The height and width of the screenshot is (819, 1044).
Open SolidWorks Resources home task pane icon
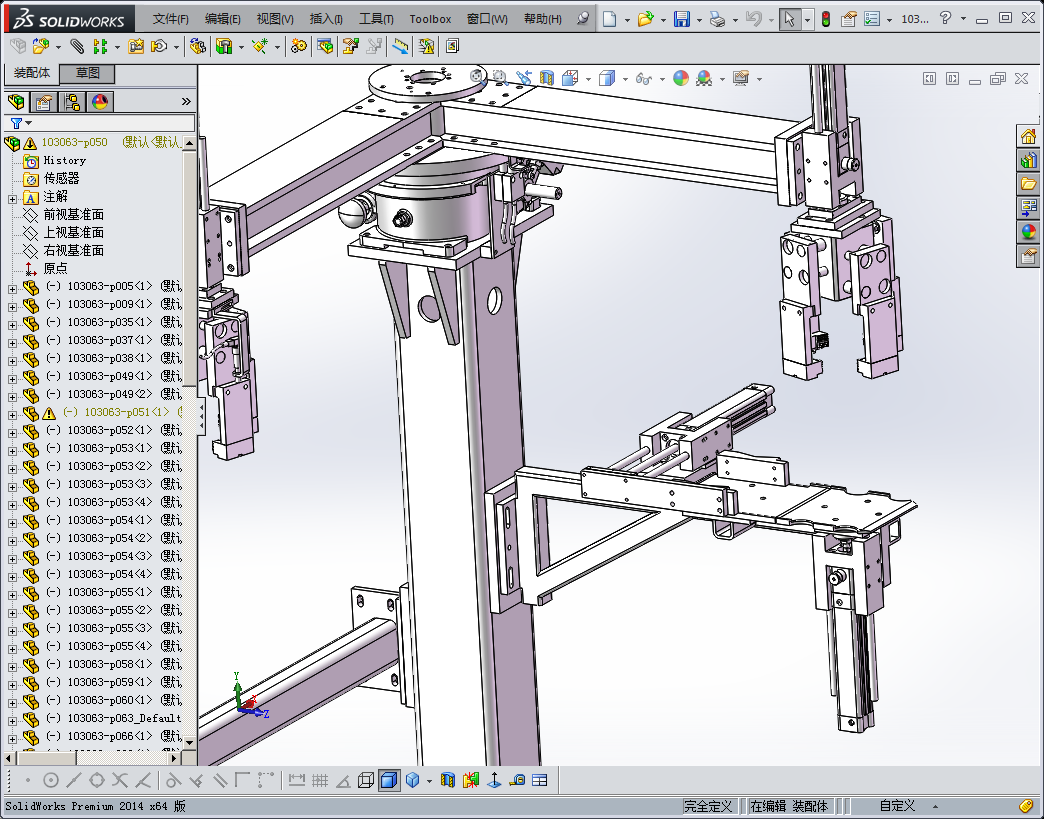(x=1028, y=136)
